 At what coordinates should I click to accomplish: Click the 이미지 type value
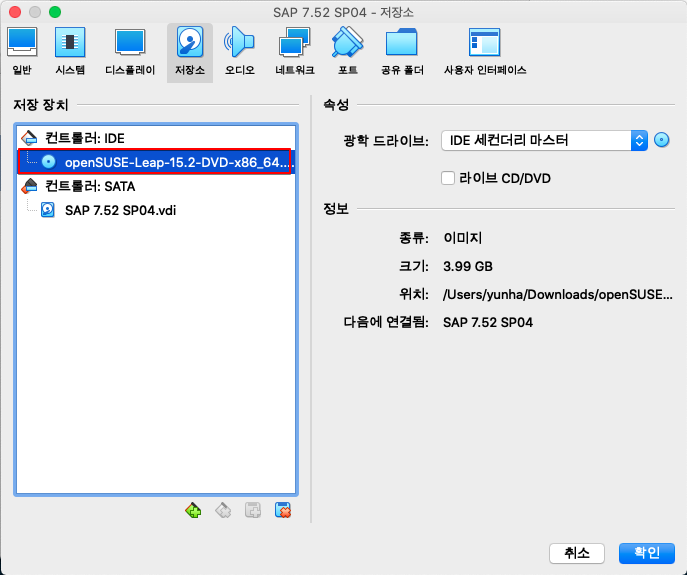click(x=463, y=238)
